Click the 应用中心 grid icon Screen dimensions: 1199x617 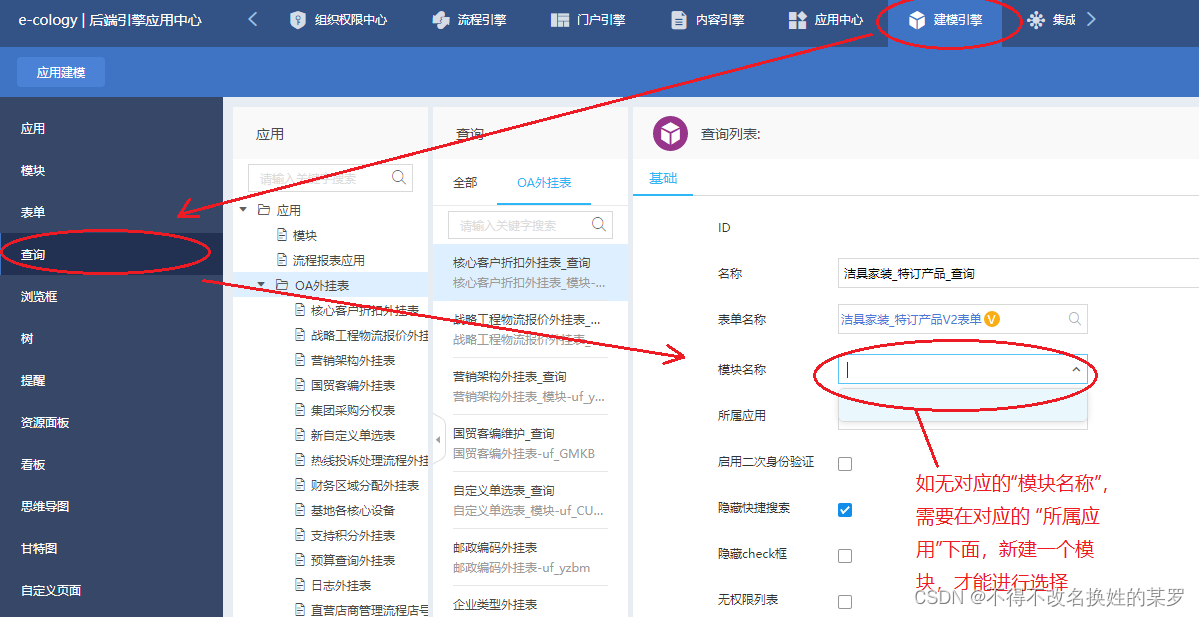point(798,20)
